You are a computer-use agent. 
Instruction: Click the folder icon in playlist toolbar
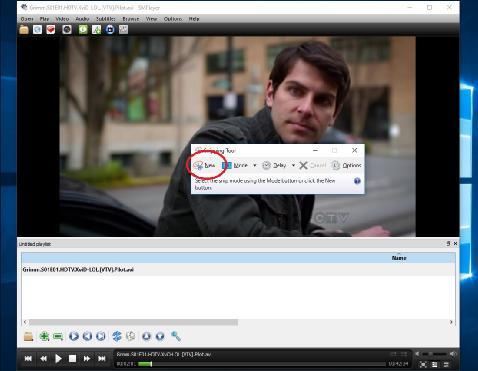pyautogui.click(x=29, y=336)
